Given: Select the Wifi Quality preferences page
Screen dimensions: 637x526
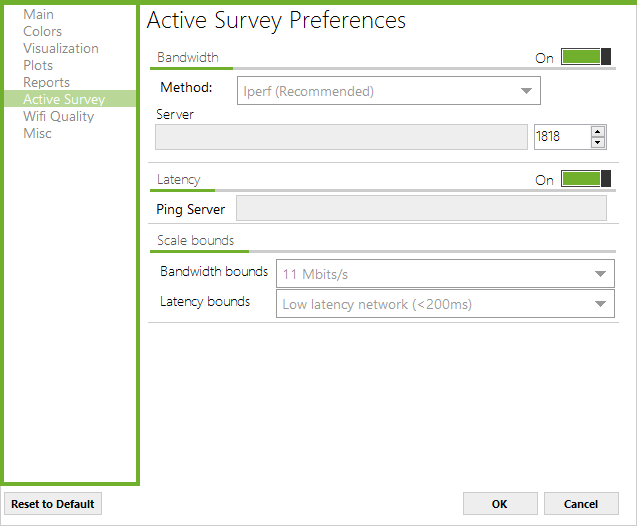Looking at the screenshot, I should tap(59, 117).
